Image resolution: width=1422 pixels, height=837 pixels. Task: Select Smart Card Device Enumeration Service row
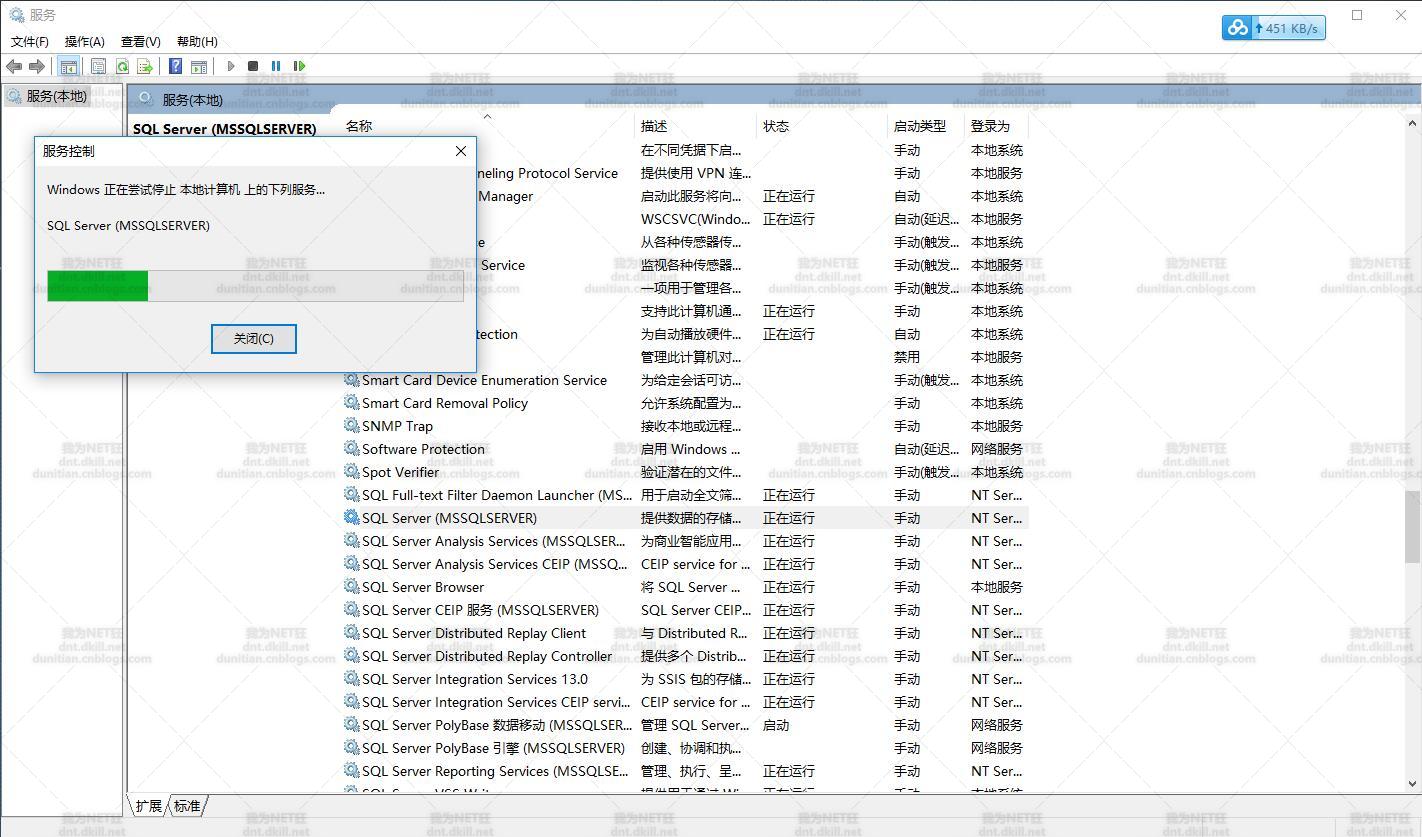(x=685, y=380)
